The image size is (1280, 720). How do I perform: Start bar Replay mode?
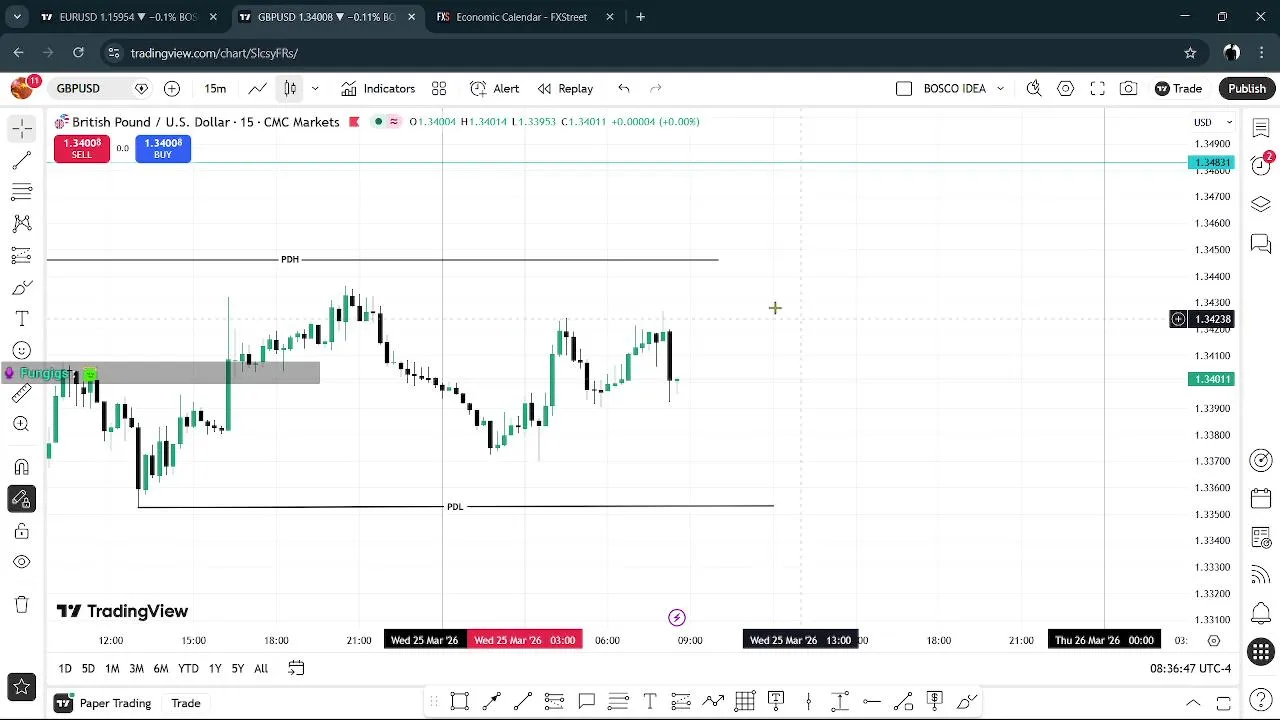click(x=566, y=89)
